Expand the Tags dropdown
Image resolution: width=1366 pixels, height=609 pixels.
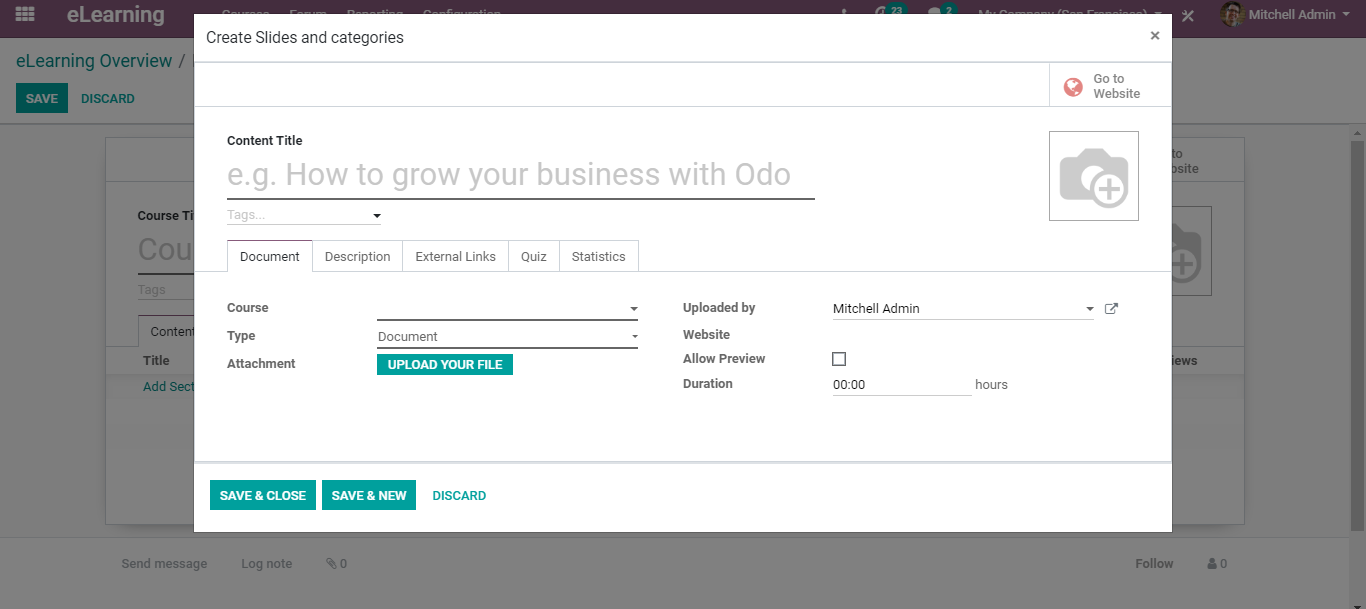click(377, 216)
